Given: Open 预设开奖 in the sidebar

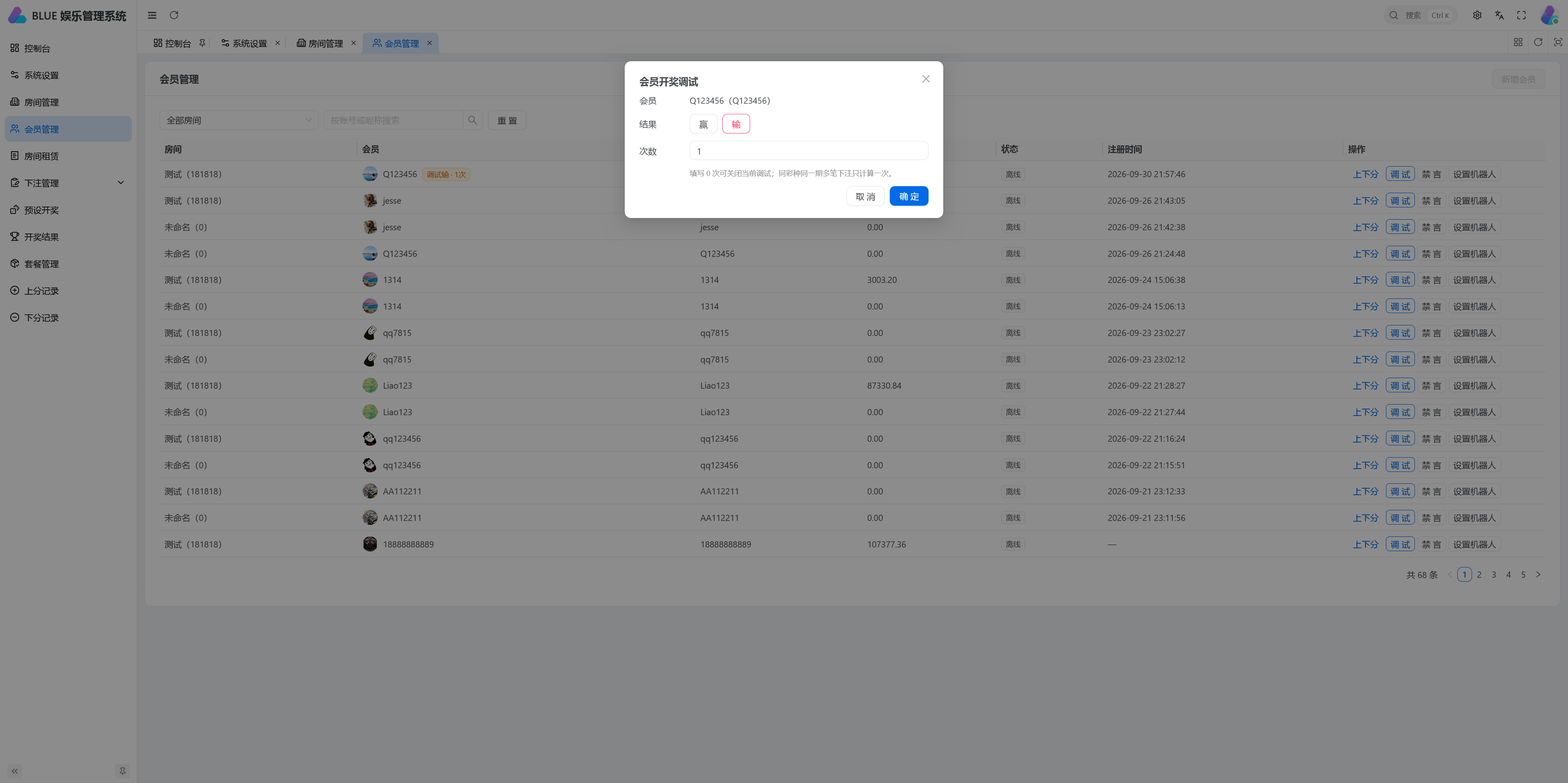Looking at the screenshot, I should [68, 210].
